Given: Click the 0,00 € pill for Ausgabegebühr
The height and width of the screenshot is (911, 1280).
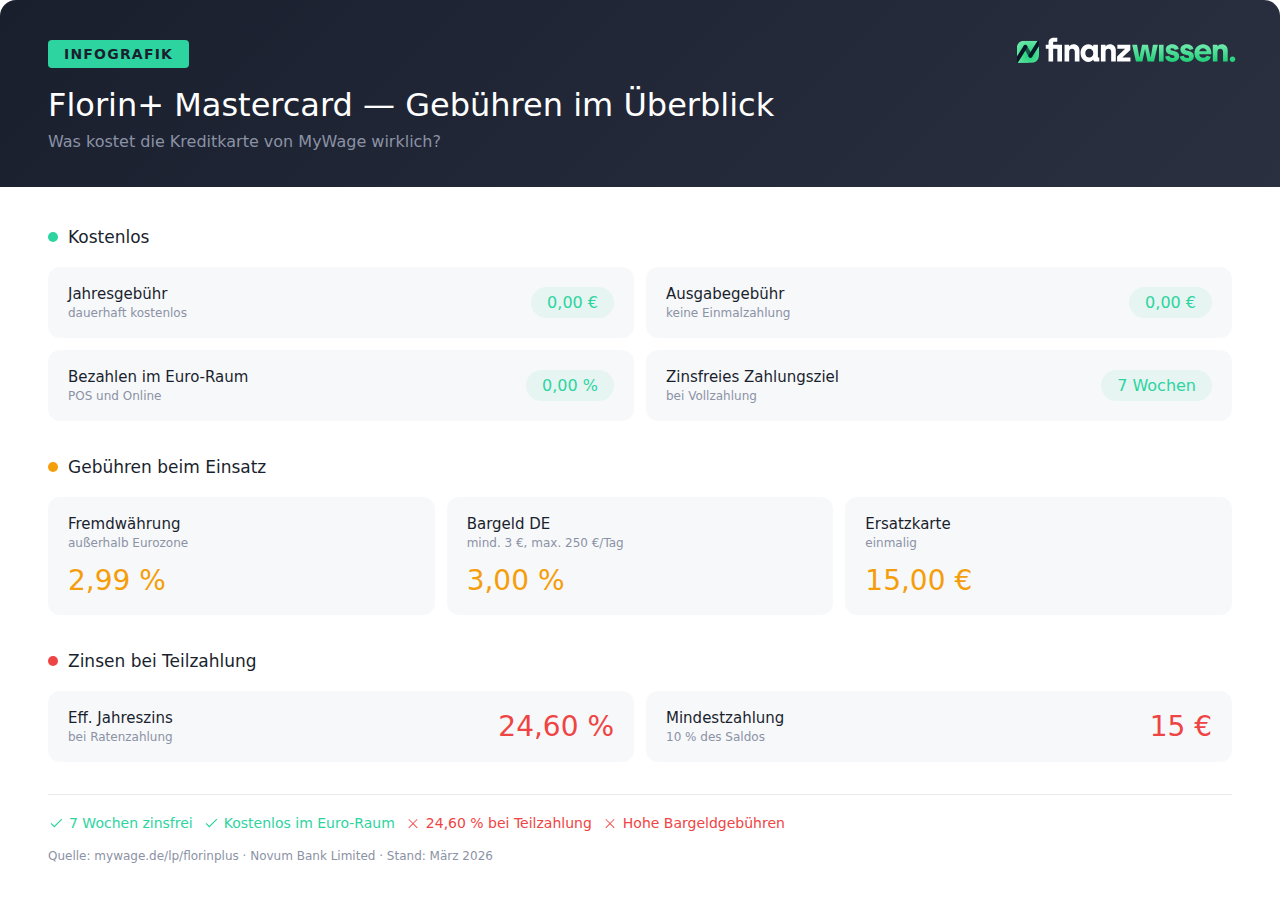Looking at the screenshot, I should [1170, 302].
